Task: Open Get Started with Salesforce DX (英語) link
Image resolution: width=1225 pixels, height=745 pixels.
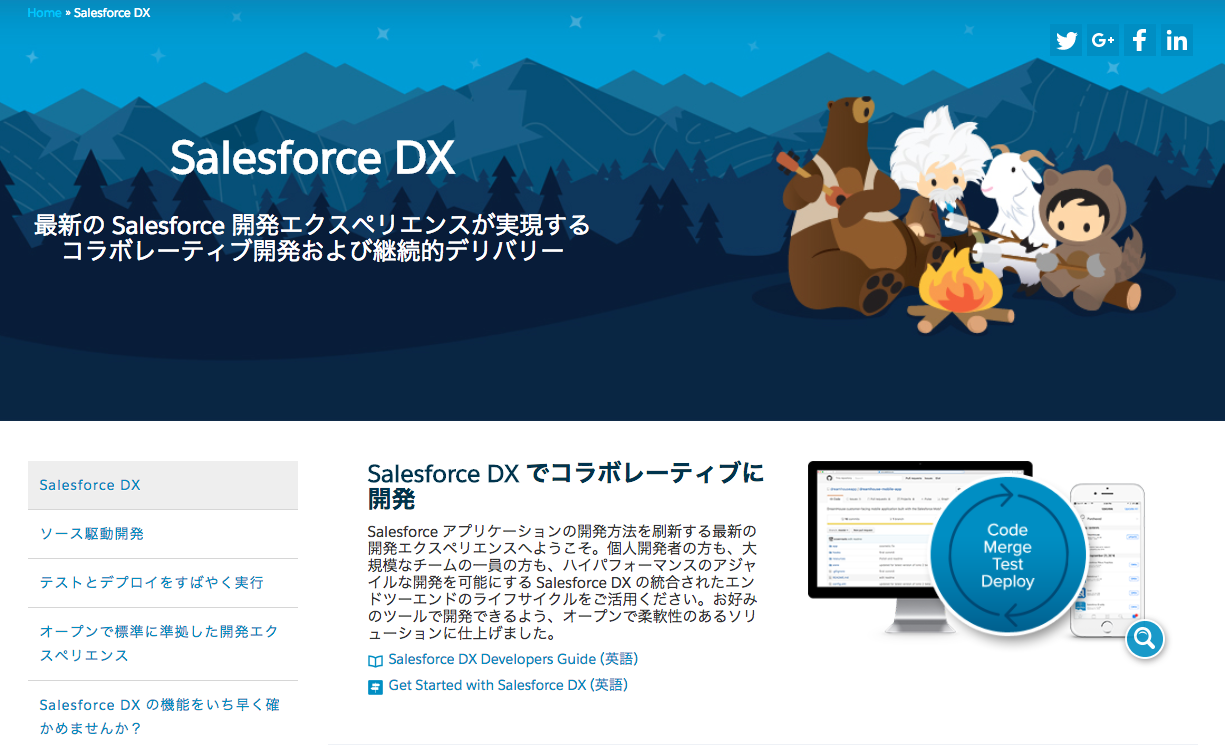Action: pos(508,685)
